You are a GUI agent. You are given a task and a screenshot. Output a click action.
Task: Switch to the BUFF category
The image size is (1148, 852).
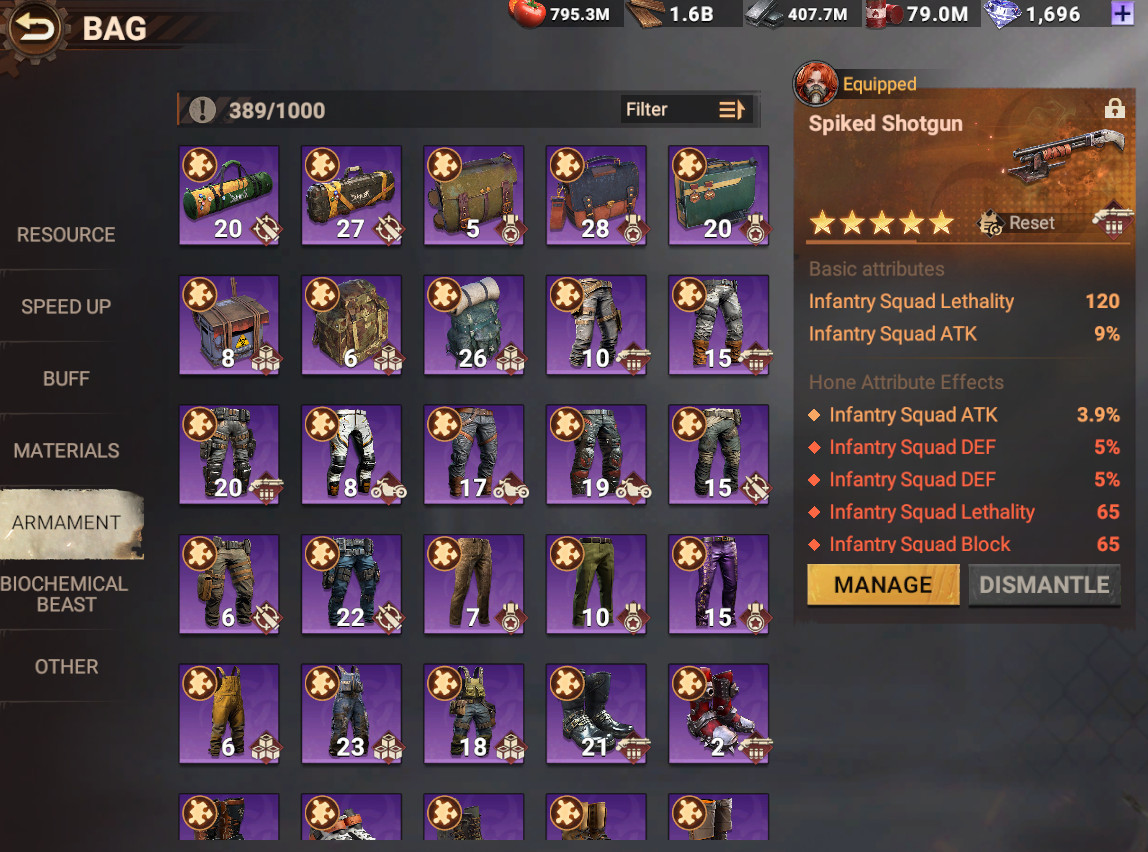coord(66,378)
